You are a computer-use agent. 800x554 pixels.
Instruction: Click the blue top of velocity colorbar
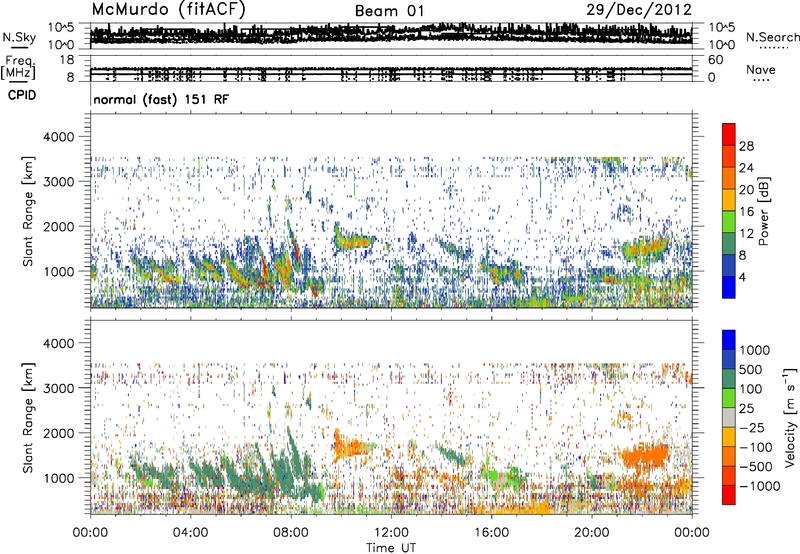click(x=729, y=340)
